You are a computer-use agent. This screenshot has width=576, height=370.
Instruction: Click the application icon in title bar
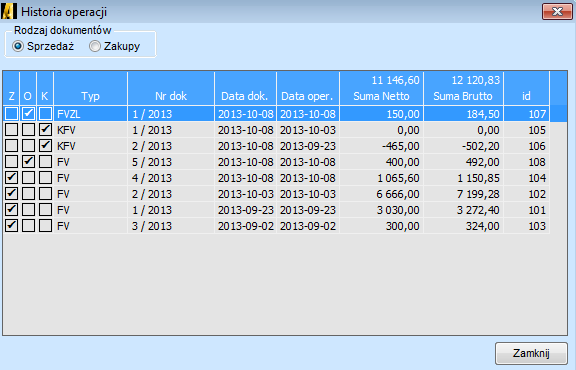(9, 11)
